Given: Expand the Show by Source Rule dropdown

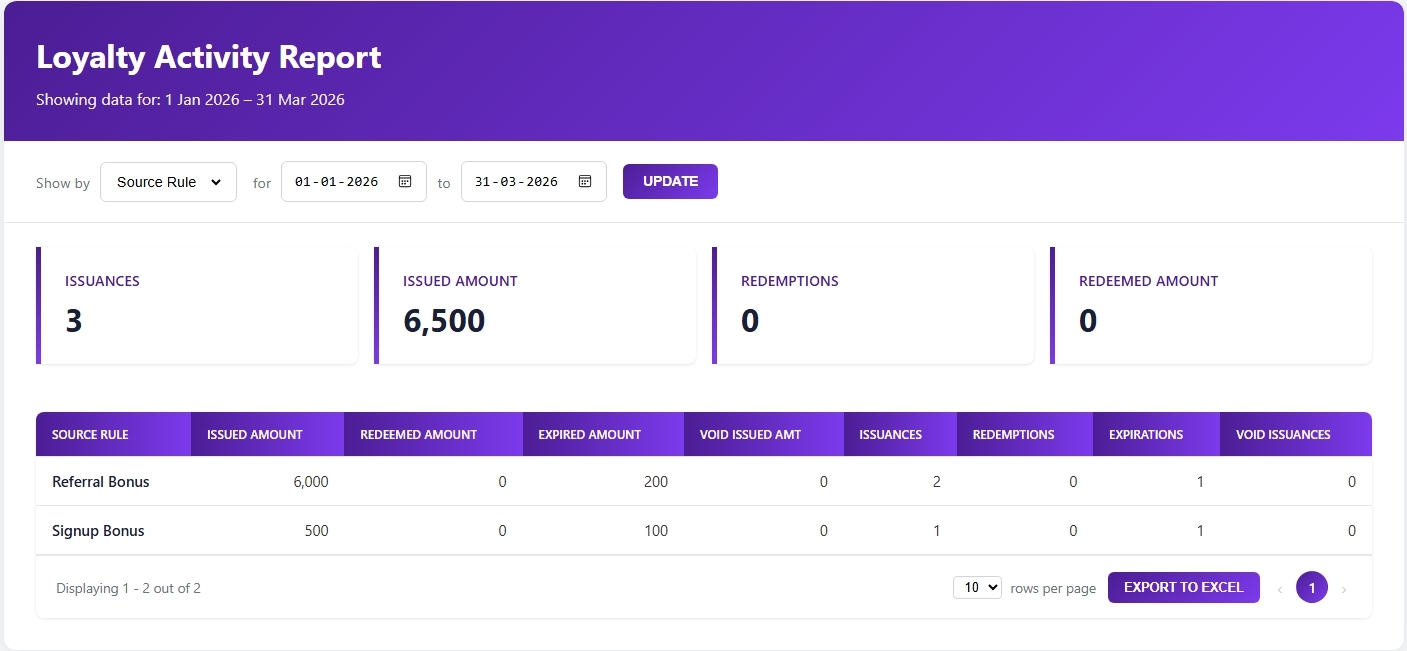Looking at the screenshot, I should click(x=168, y=182).
